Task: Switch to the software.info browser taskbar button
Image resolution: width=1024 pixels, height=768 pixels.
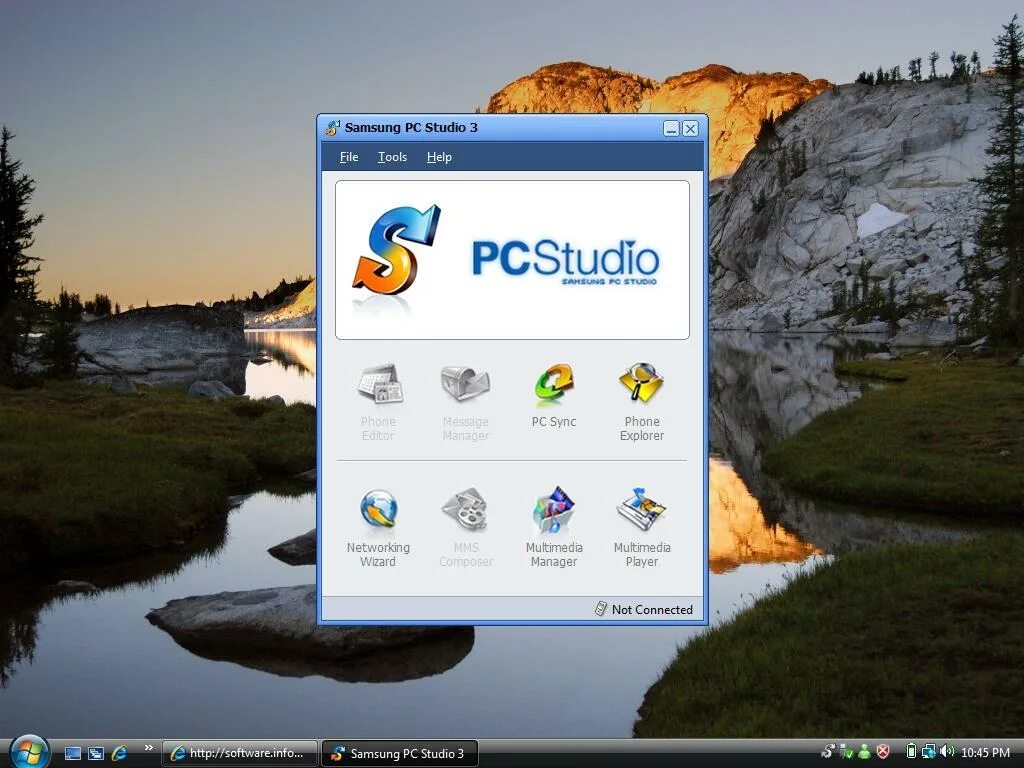Action: [240, 753]
